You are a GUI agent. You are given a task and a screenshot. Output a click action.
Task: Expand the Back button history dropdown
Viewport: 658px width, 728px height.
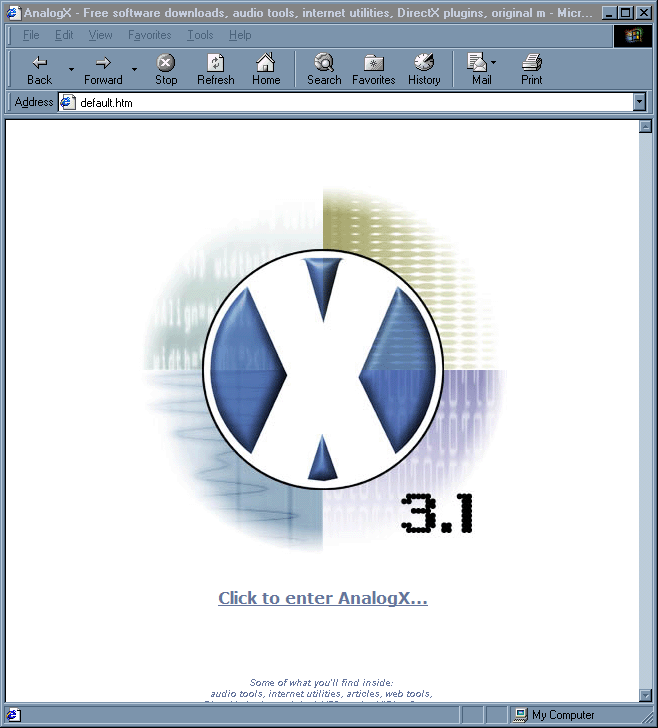71,69
